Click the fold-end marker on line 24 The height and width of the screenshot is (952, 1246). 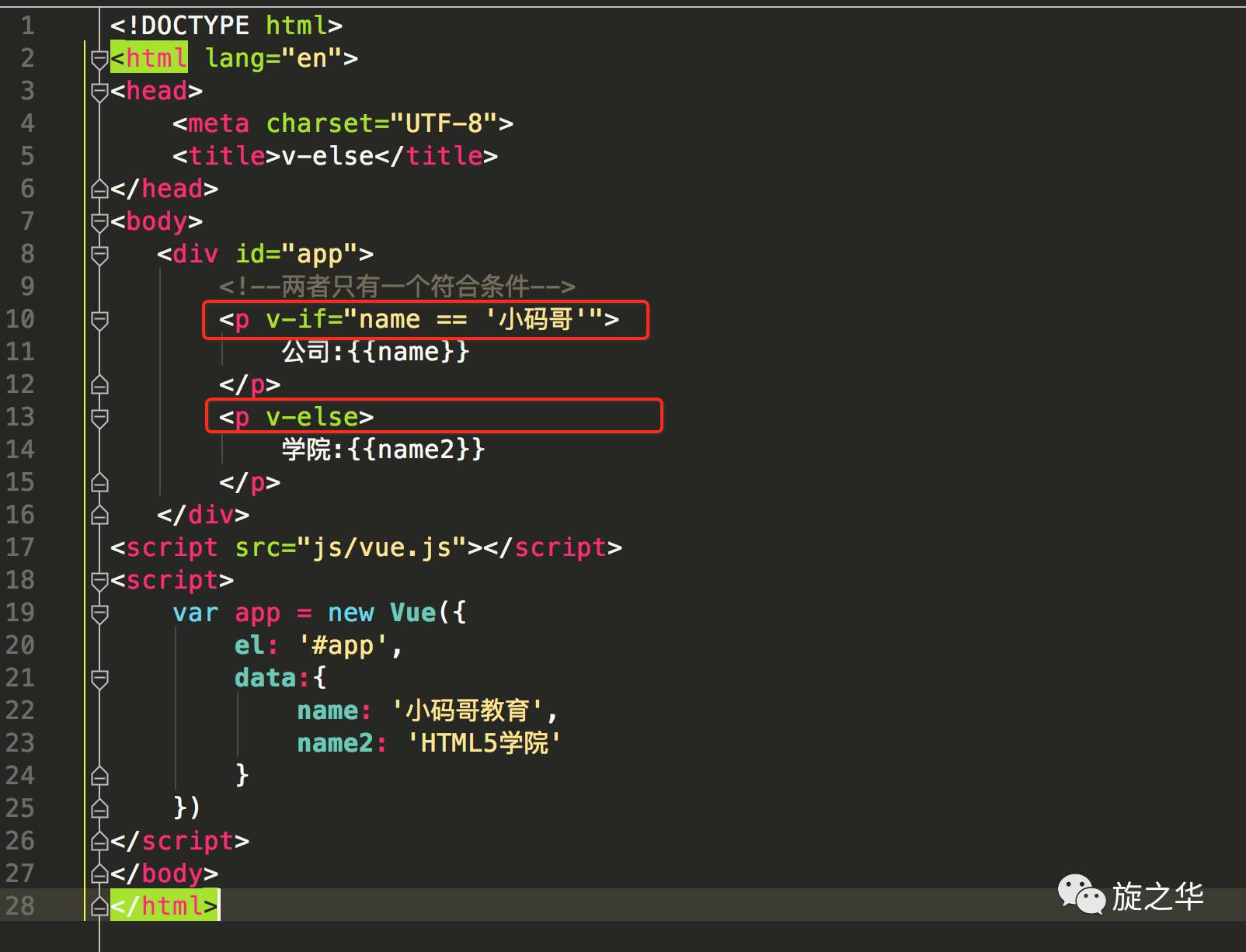pyautogui.click(x=99, y=776)
